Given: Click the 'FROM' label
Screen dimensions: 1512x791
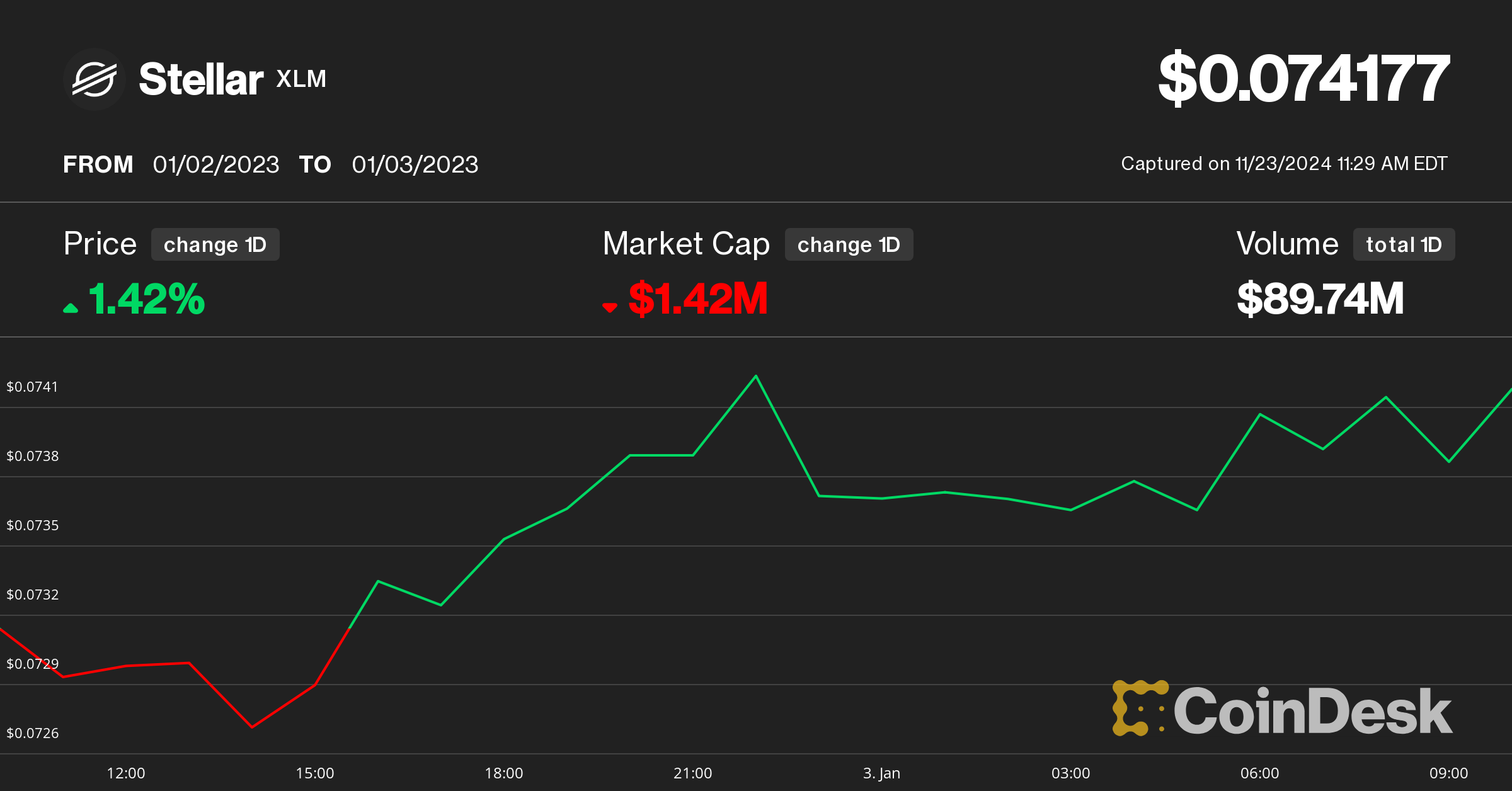Looking at the screenshot, I should [x=98, y=164].
